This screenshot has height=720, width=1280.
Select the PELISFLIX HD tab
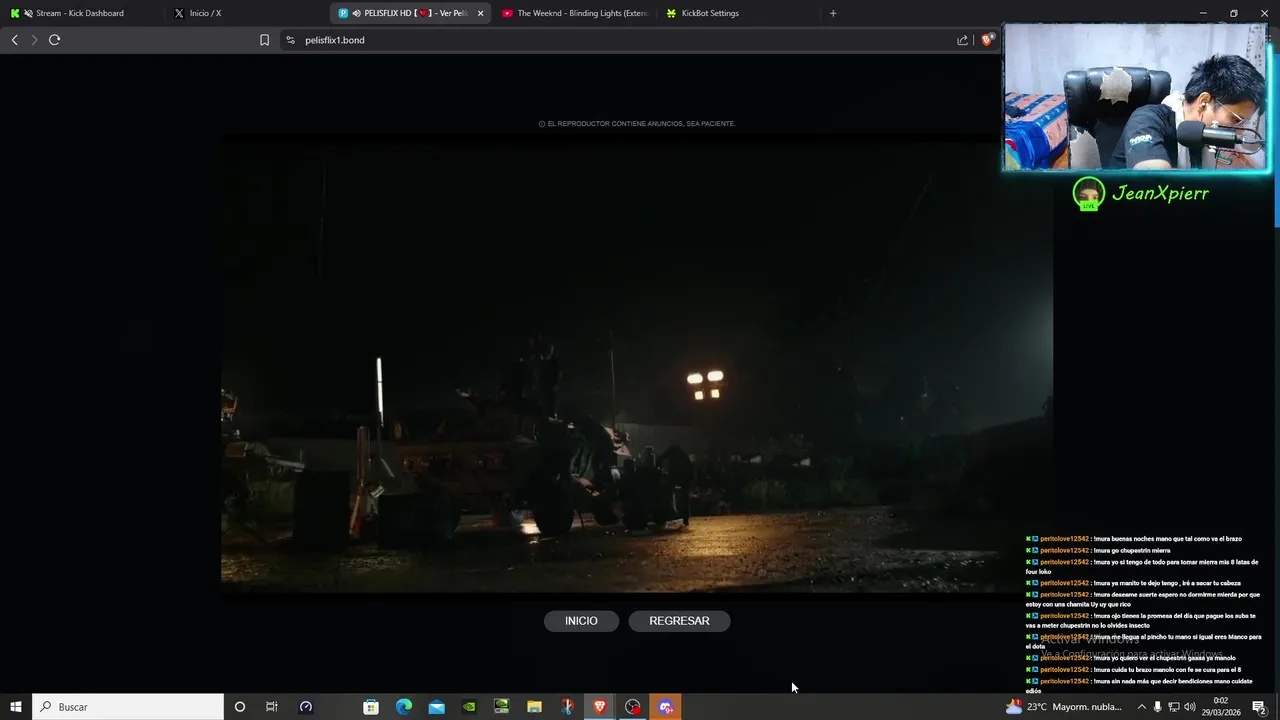(x=410, y=13)
